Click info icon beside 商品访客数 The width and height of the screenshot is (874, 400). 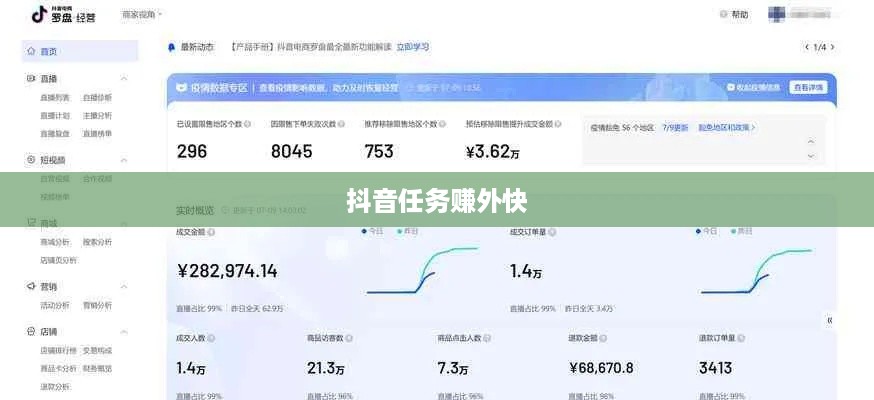pyautogui.click(x=349, y=338)
